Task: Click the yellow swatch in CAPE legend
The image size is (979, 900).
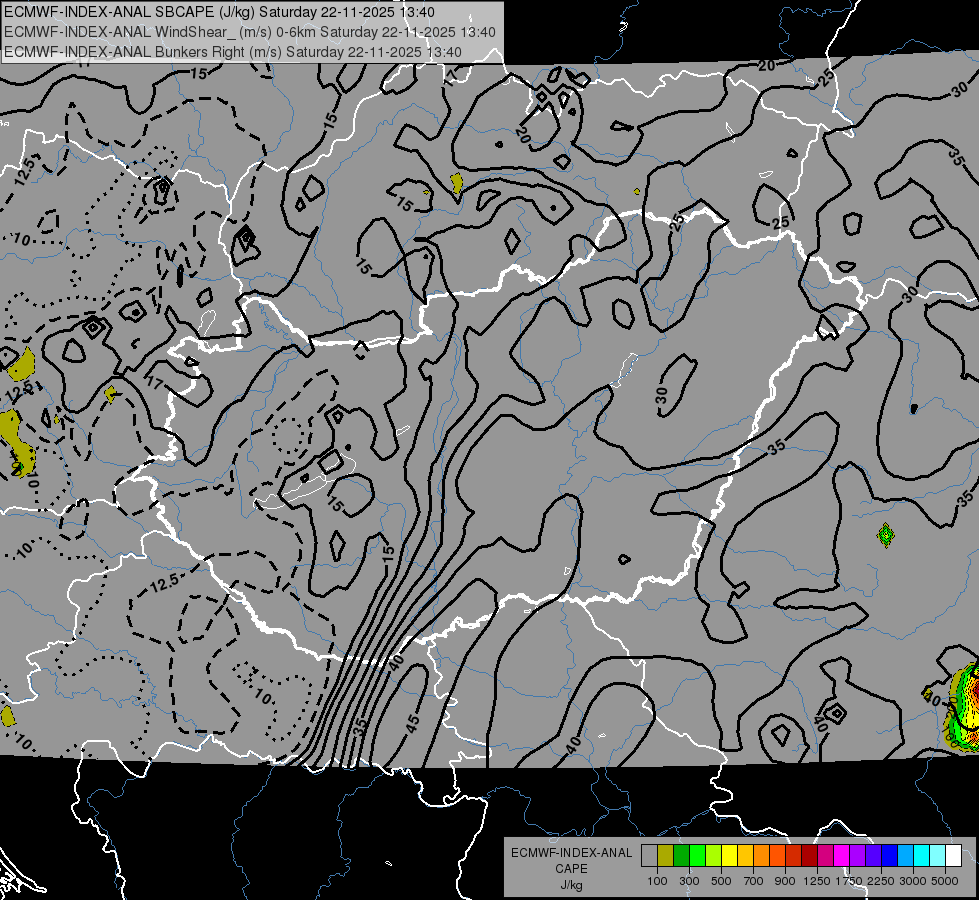Action: point(729,855)
